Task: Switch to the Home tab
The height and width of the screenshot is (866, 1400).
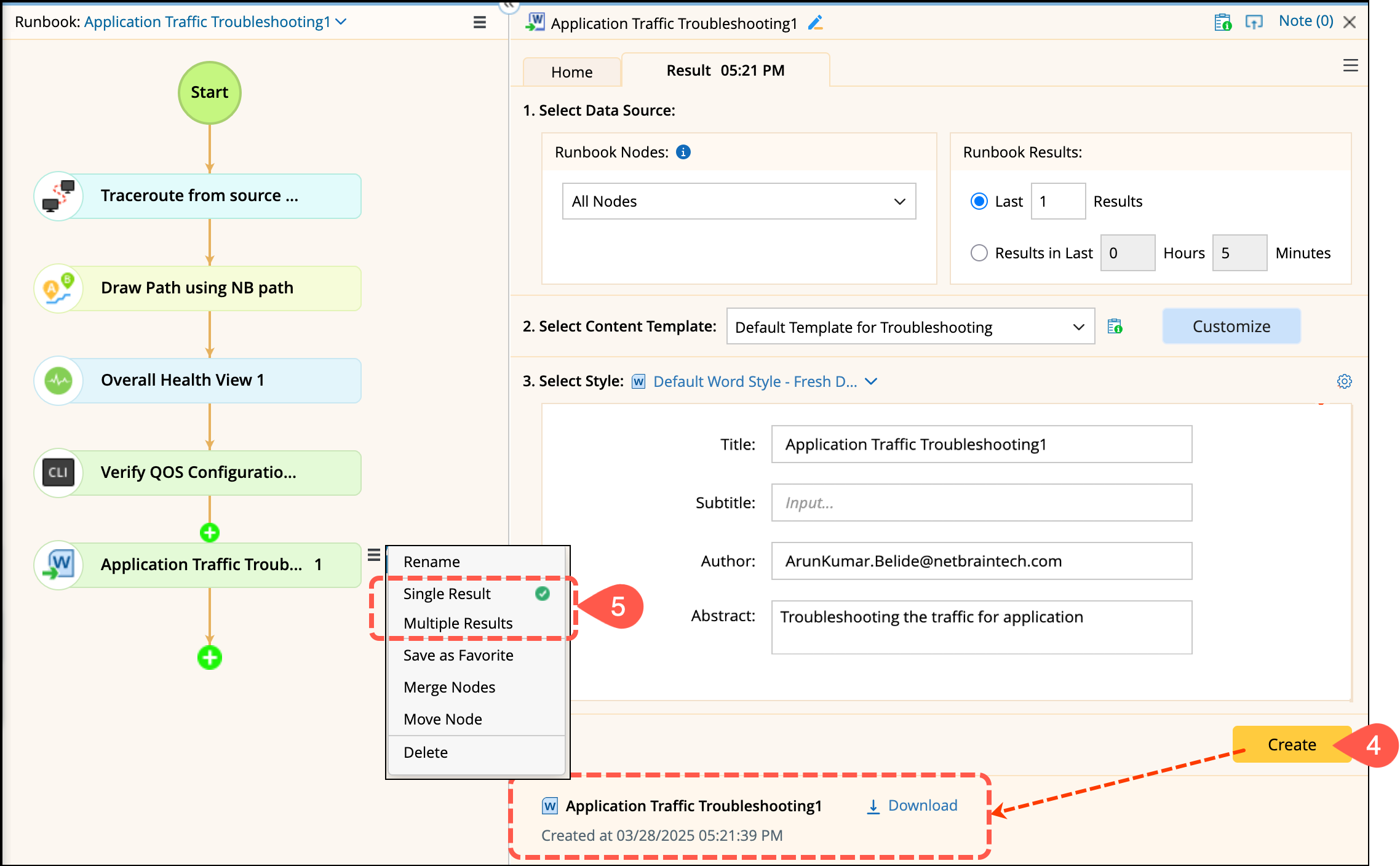Action: point(571,72)
